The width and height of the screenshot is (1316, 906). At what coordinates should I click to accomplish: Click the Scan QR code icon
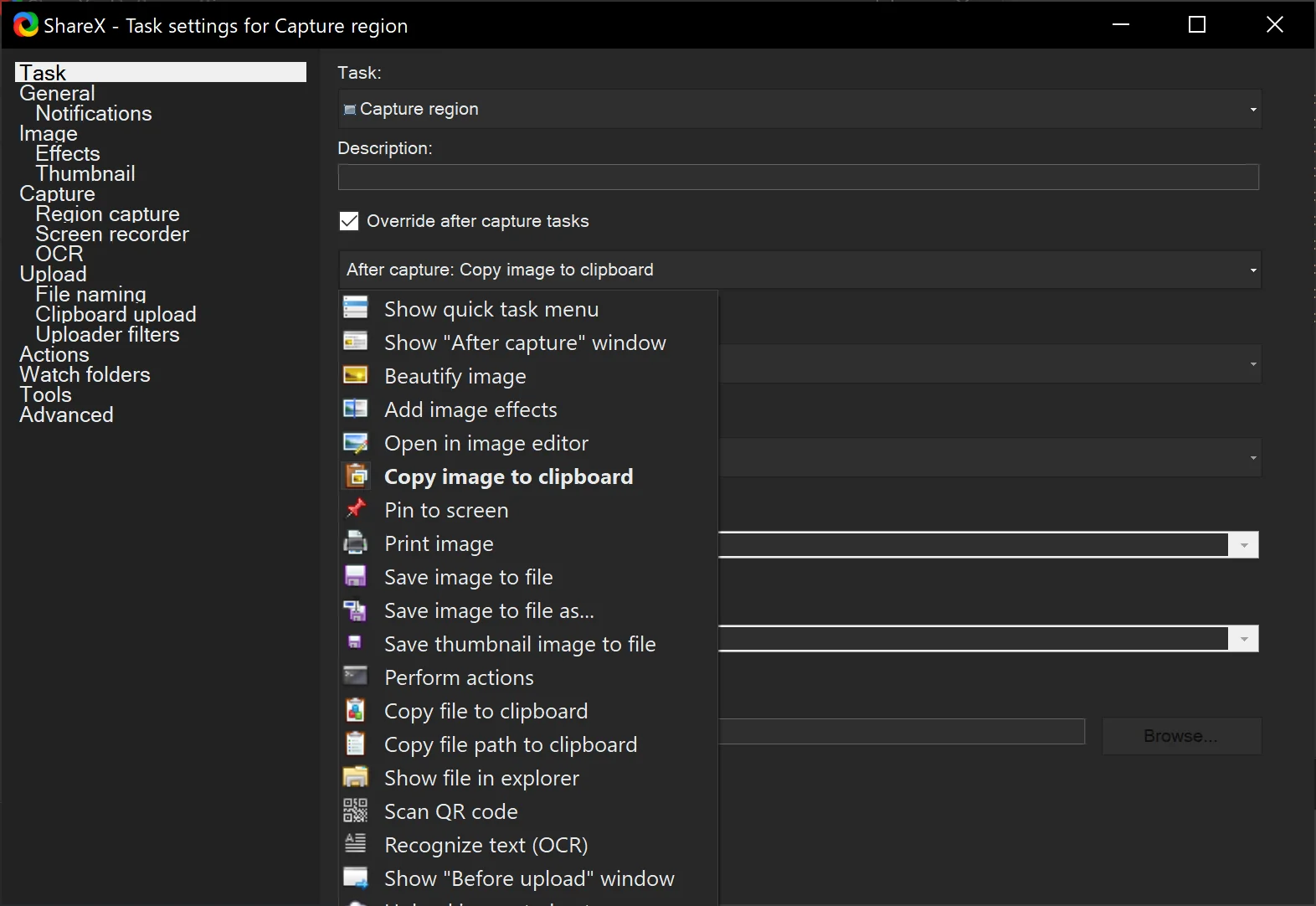coord(356,811)
